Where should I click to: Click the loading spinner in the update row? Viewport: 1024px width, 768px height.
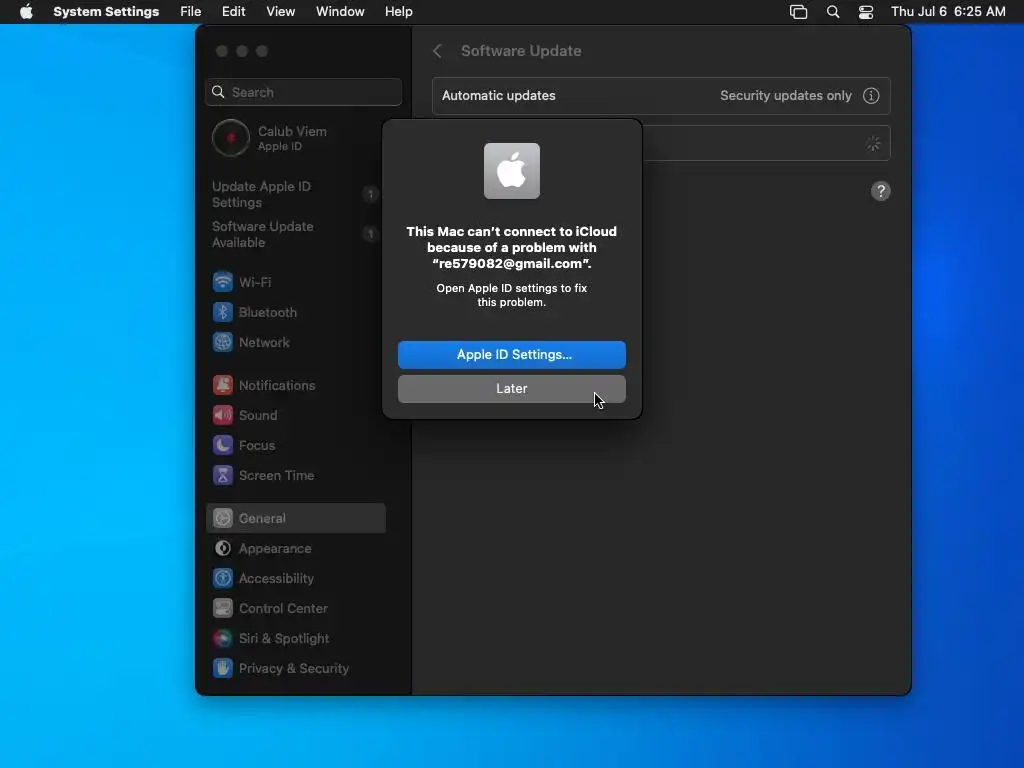coord(873,143)
